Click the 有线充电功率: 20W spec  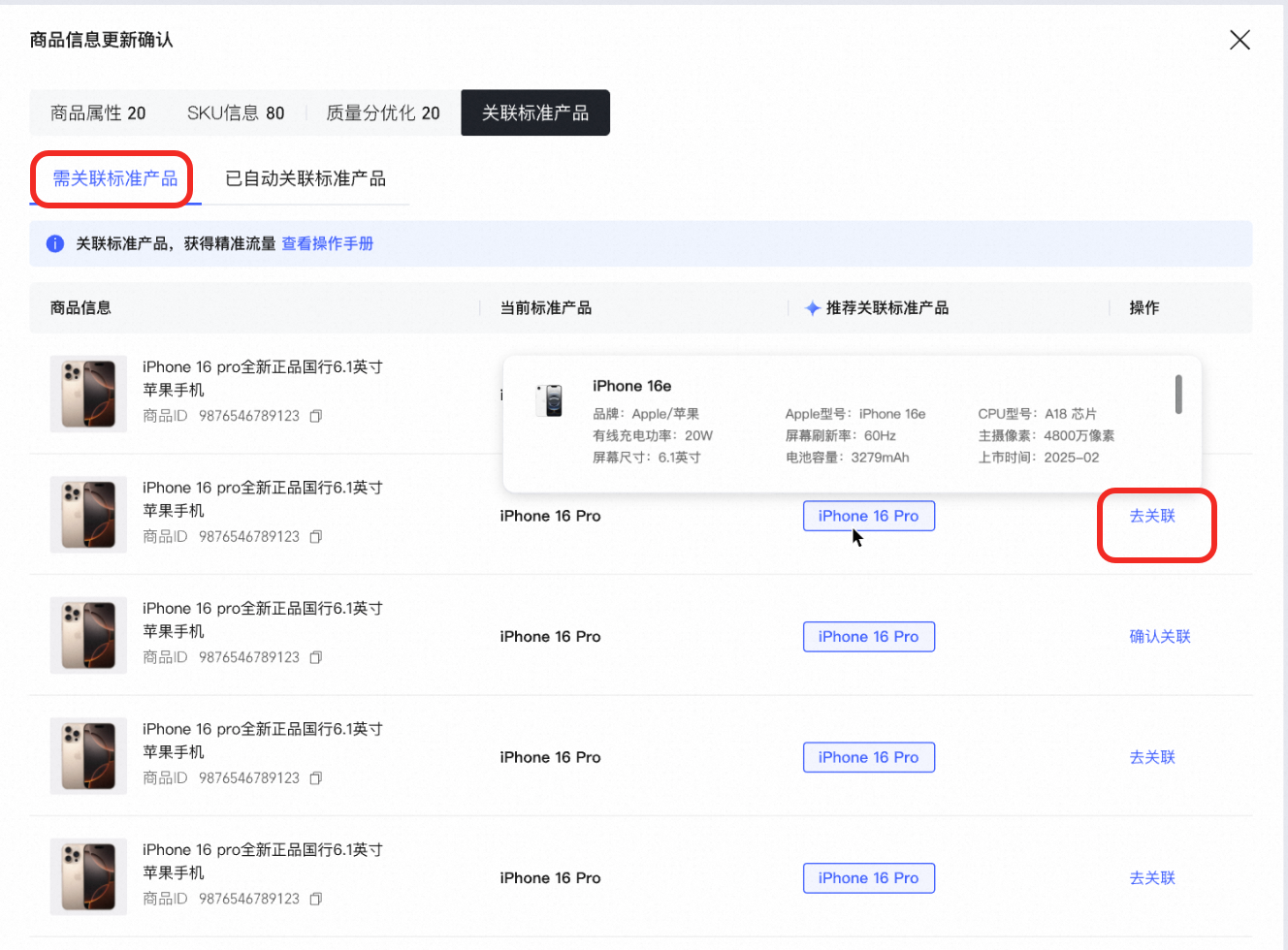[x=653, y=436]
